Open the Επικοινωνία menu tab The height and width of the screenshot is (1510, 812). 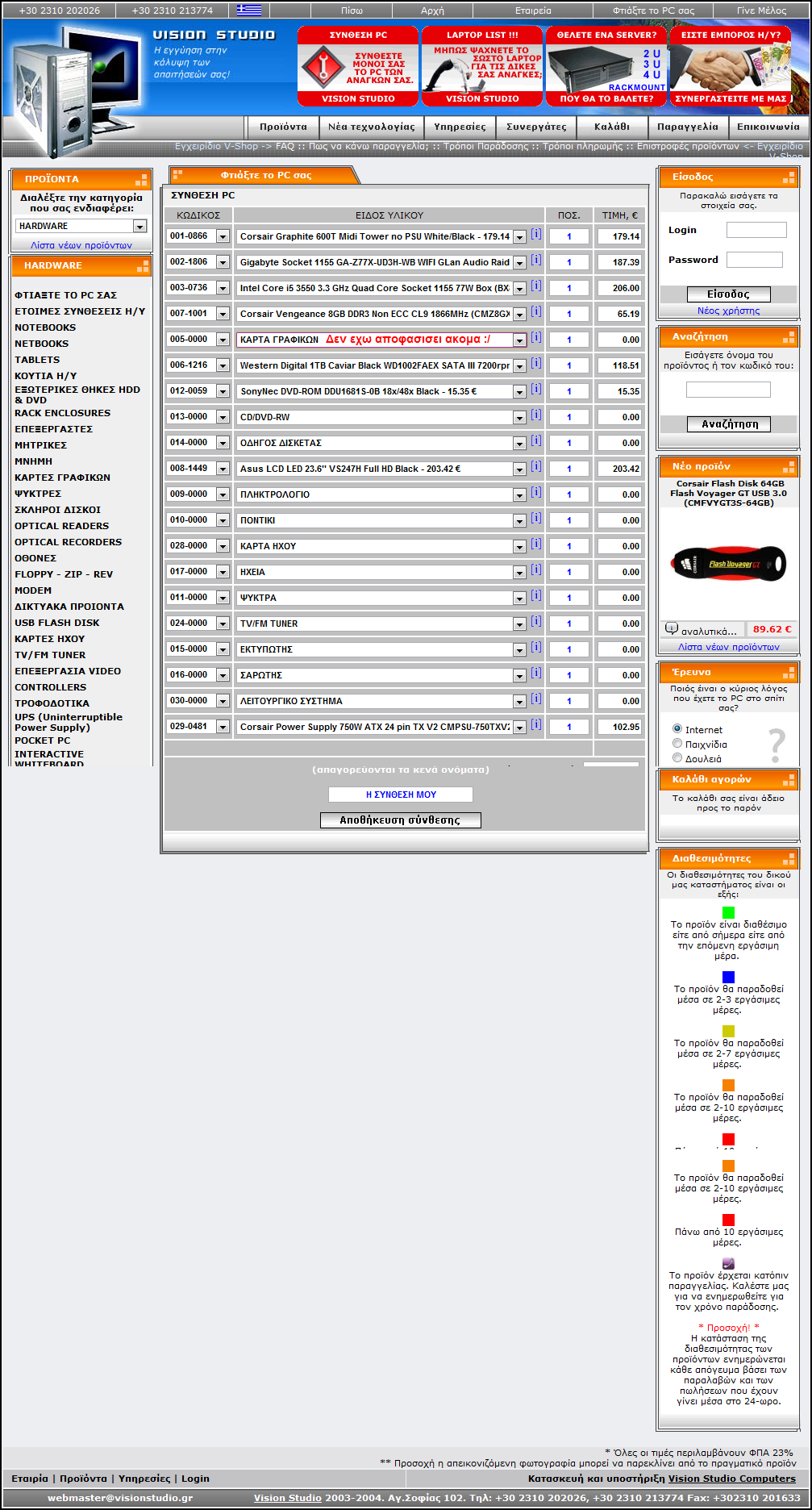[768, 127]
